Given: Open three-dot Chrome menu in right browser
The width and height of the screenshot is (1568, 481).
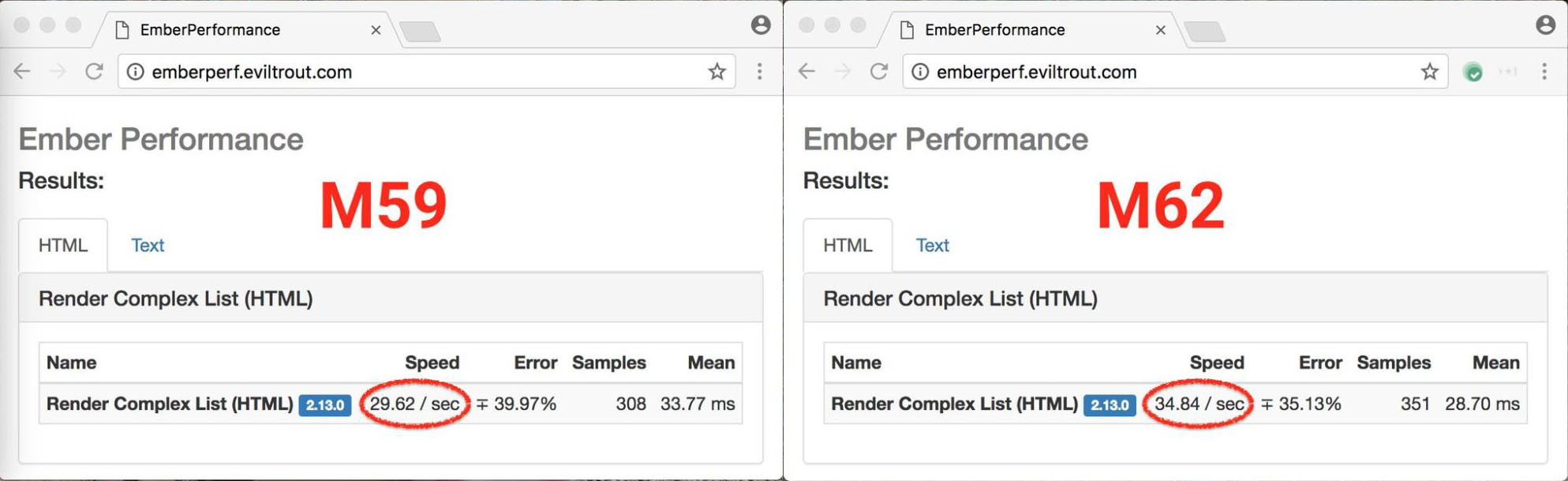Looking at the screenshot, I should tap(1544, 72).
